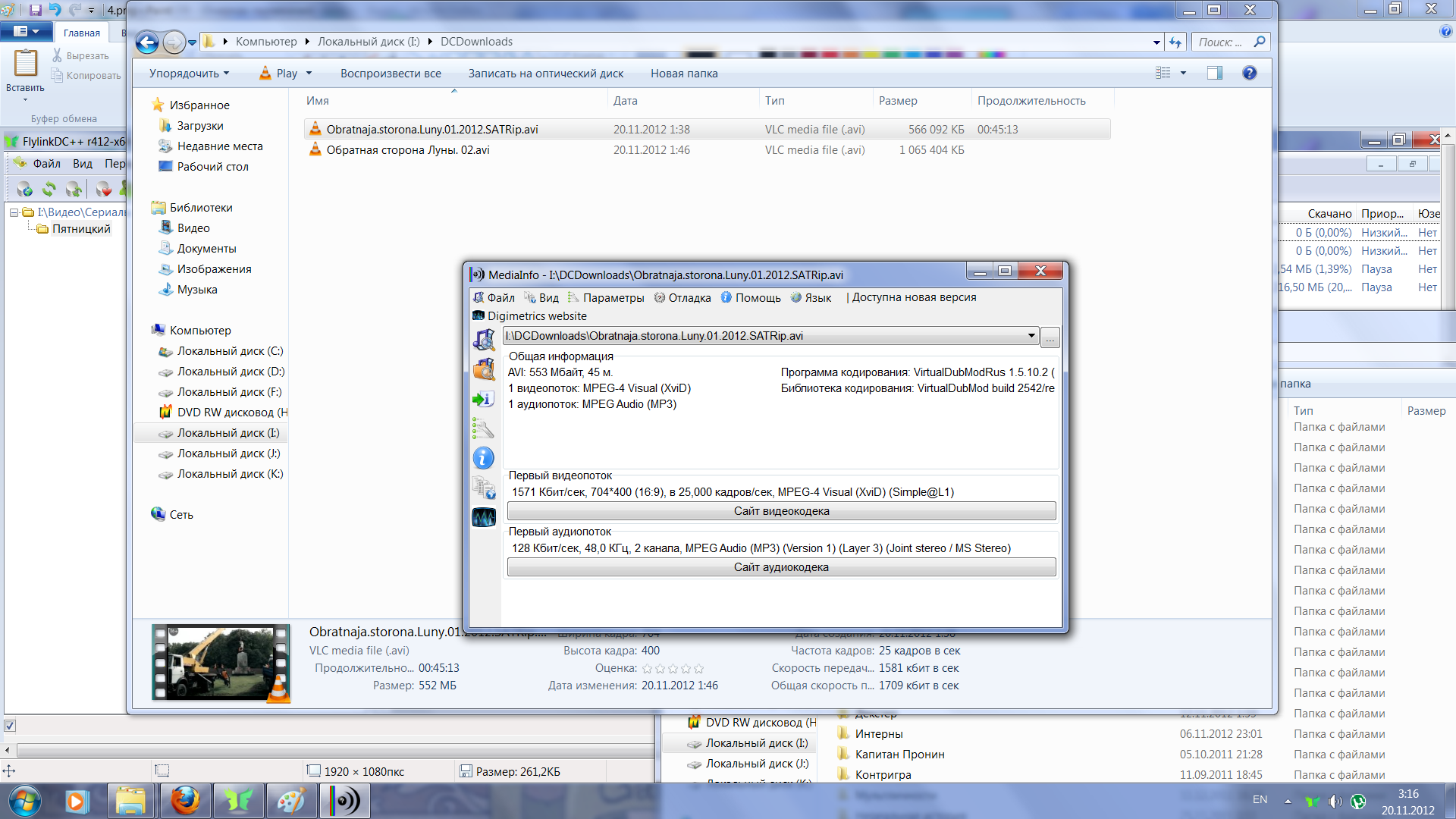Click the open folder icon in MediaInfo sidebar

(484, 369)
